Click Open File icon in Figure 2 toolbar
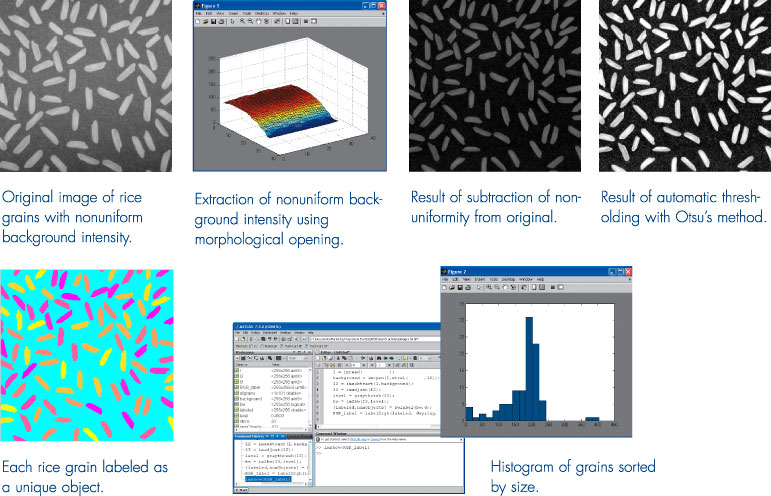Image resolution: width=771 pixels, height=496 pixels. (452, 288)
